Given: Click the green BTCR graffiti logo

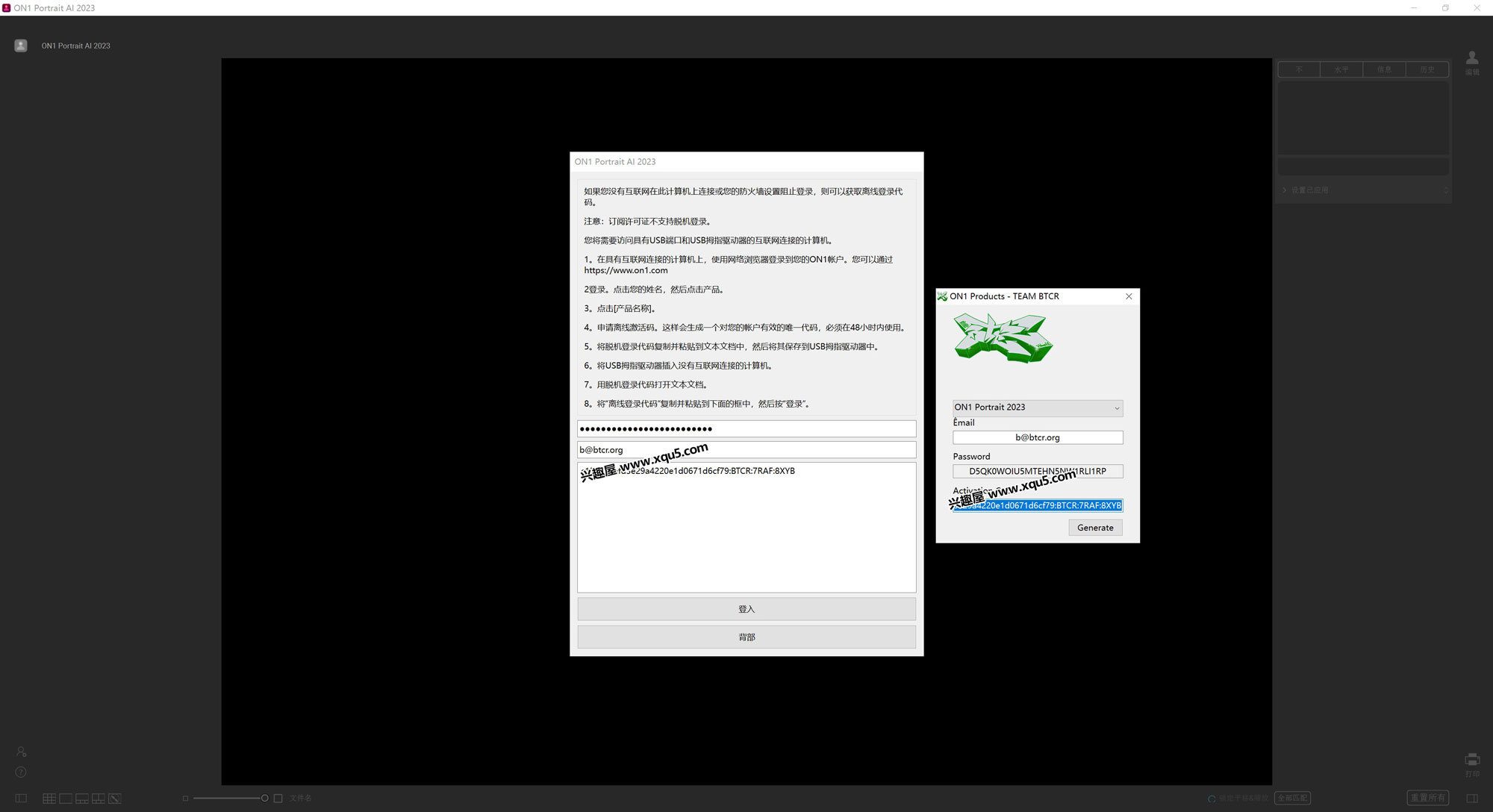Looking at the screenshot, I should point(1003,338).
